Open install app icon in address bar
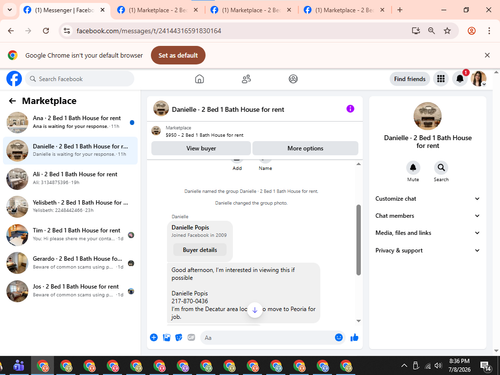This screenshot has height=375, width=500. click(415, 31)
